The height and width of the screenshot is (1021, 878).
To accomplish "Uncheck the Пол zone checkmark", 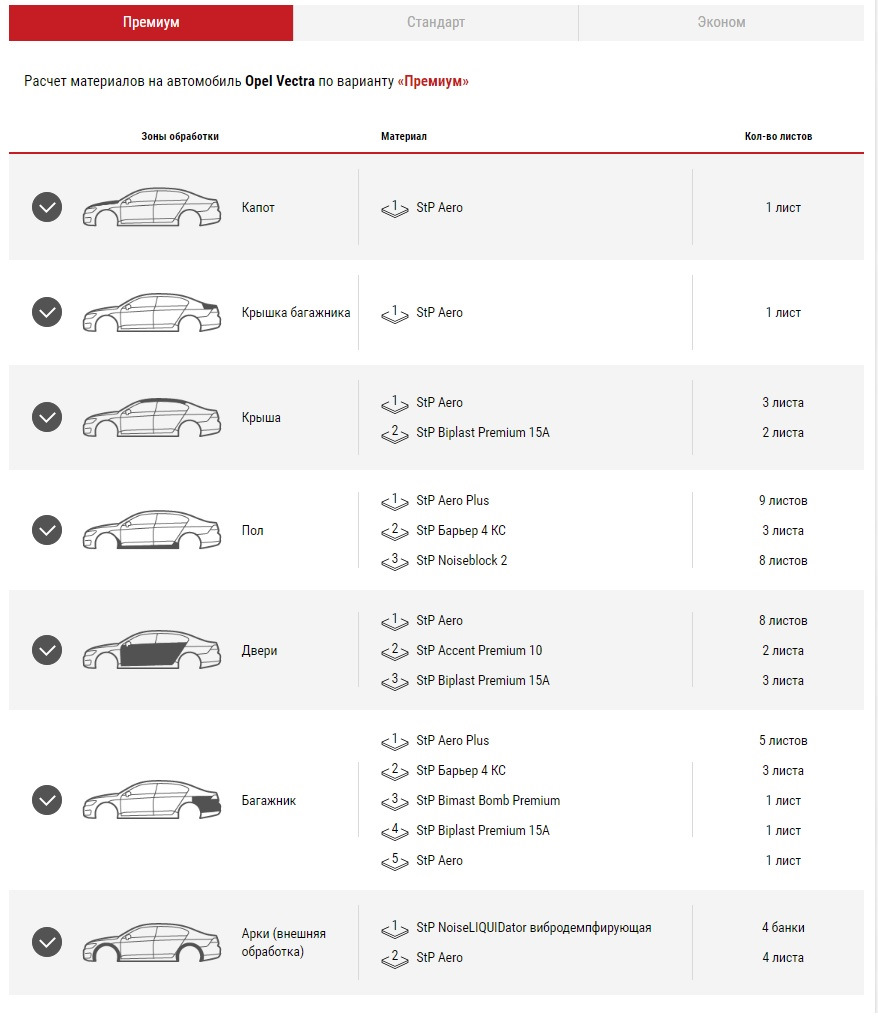I will tap(47, 530).
